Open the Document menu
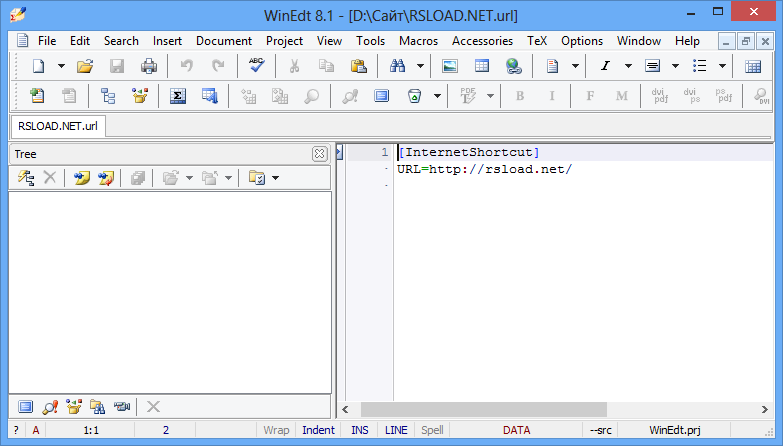This screenshot has width=783, height=446. tap(224, 41)
